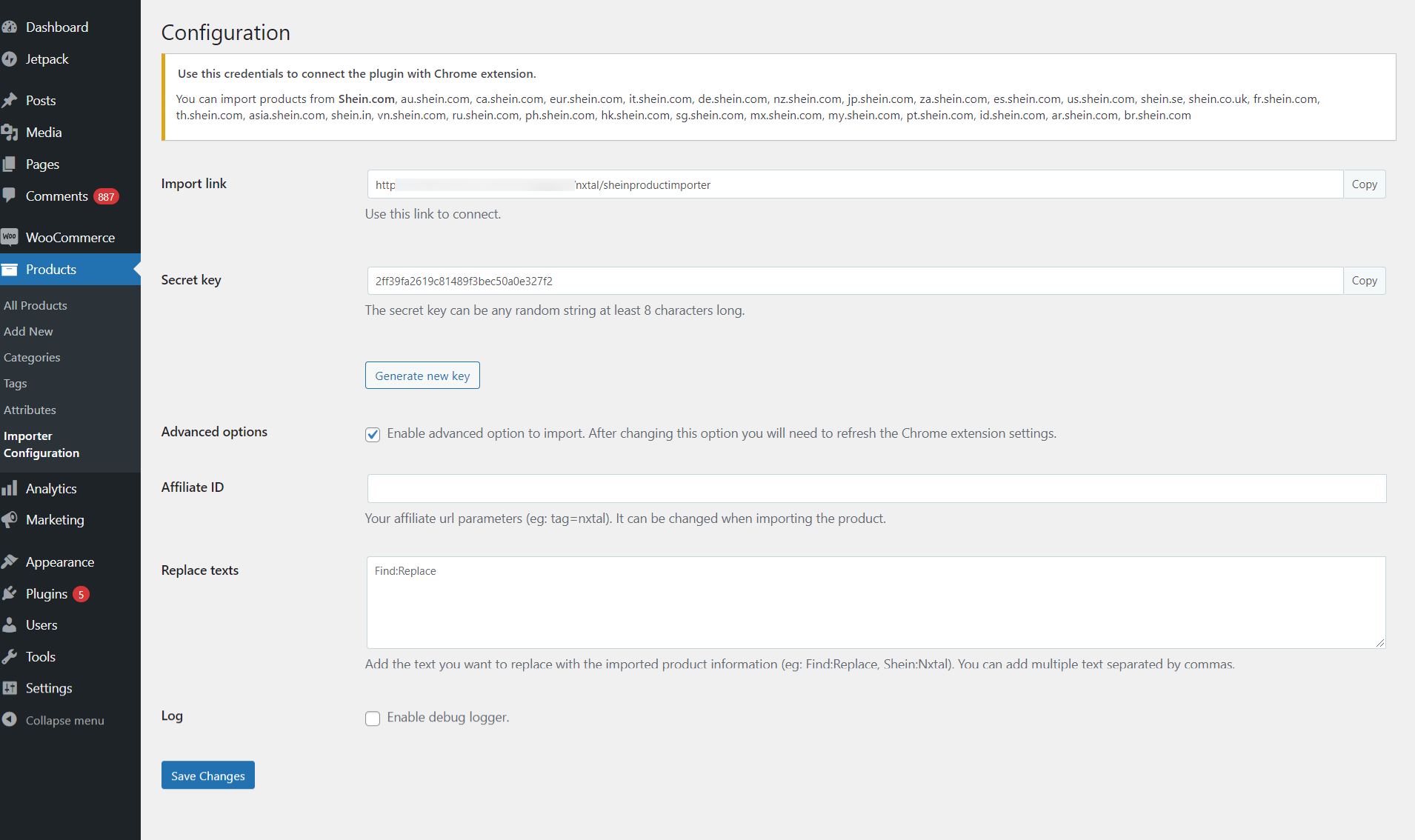
Task: Enable the debug logger
Action: click(373, 718)
